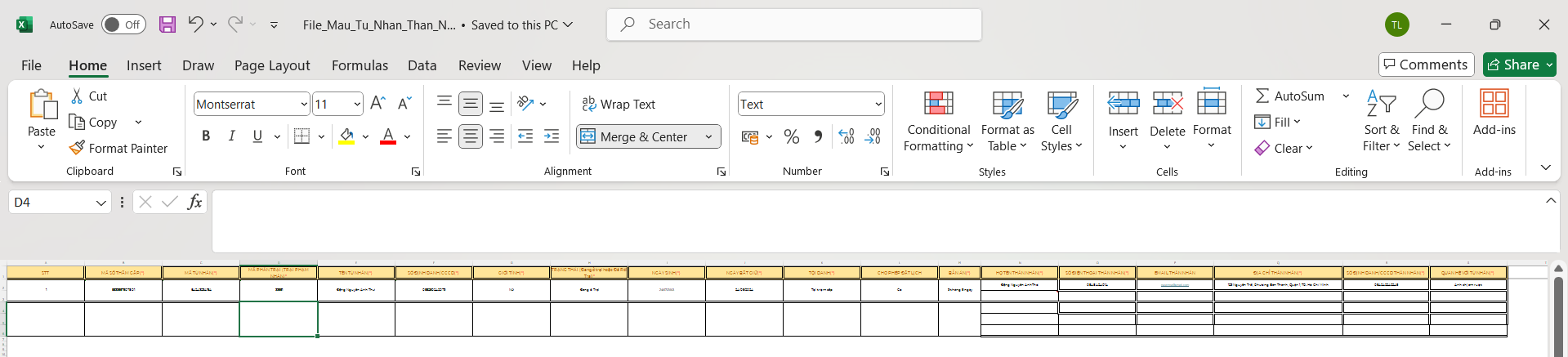Open the Comments pane button
The height and width of the screenshot is (357, 1568).
[1426, 65]
